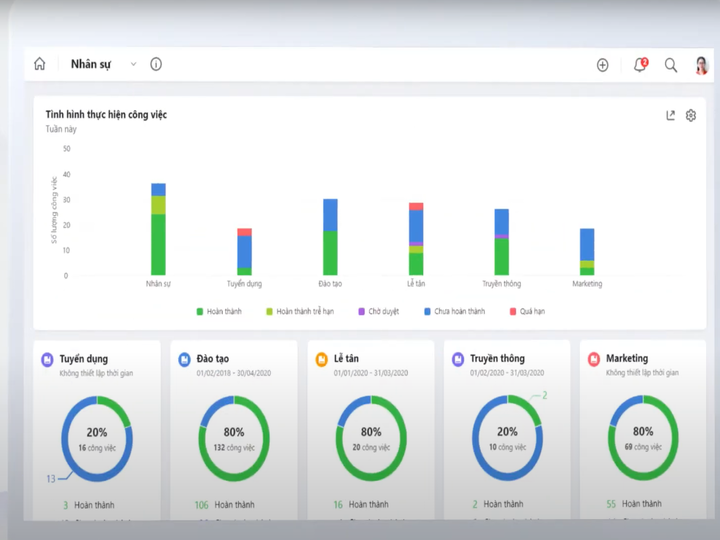Click the Truyền thông donut chart
720x540 pixels.
coord(507,439)
